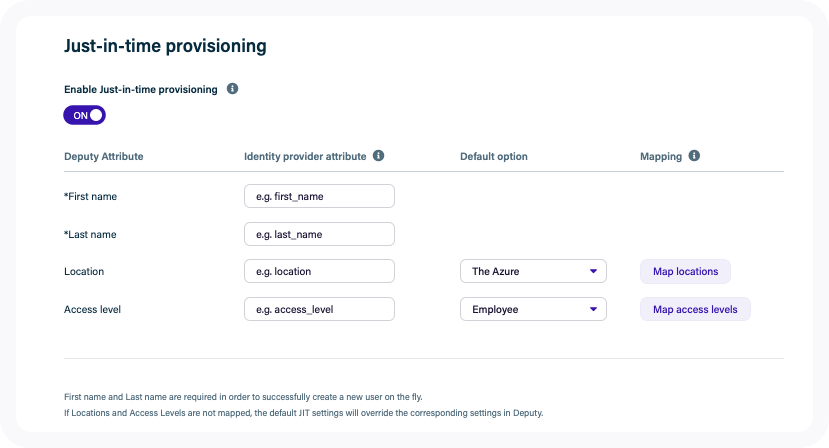
Task: Click into the access_level attribute input field
Action: [319, 309]
